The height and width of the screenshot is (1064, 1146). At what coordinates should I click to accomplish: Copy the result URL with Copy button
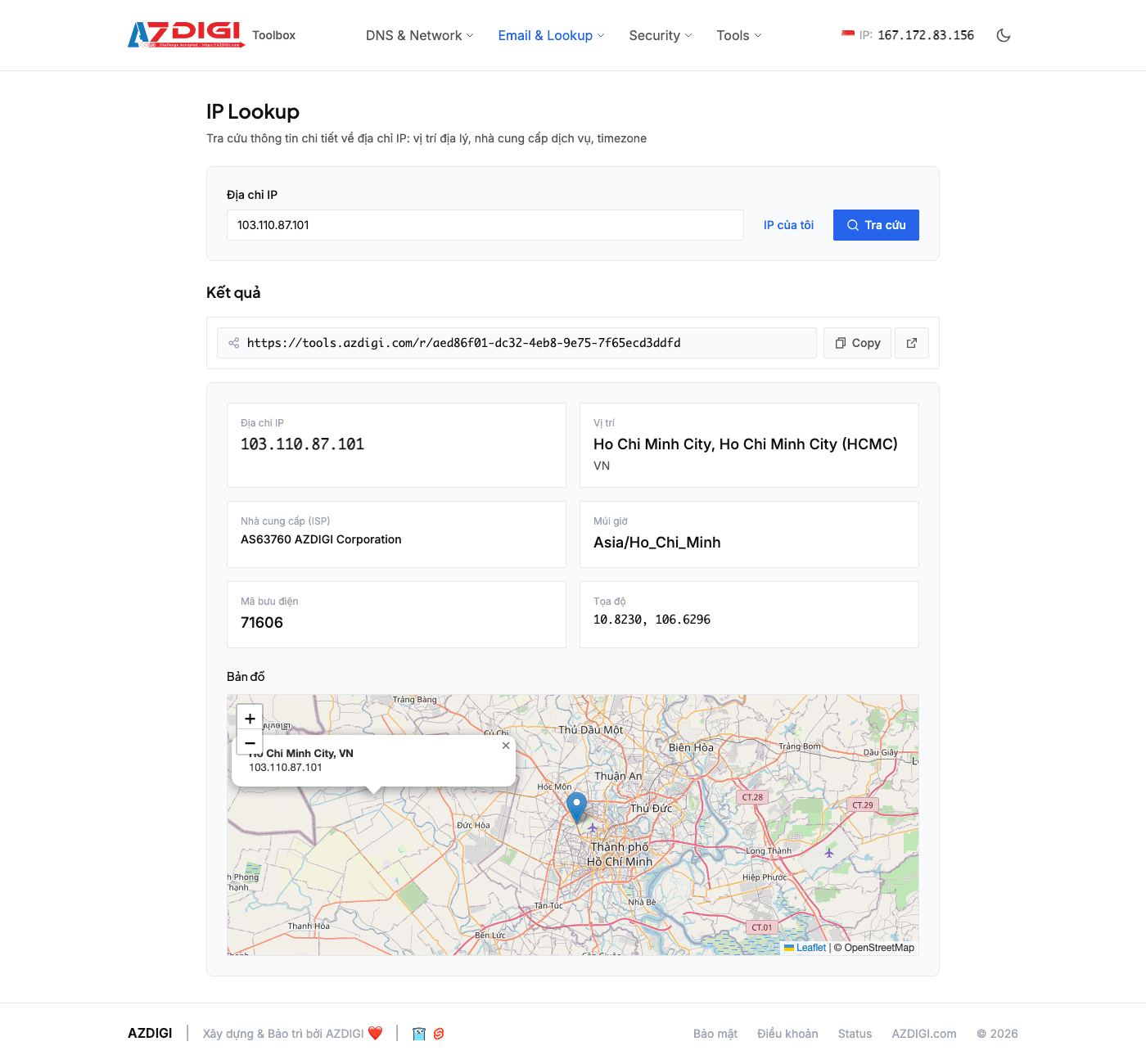pos(857,343)
